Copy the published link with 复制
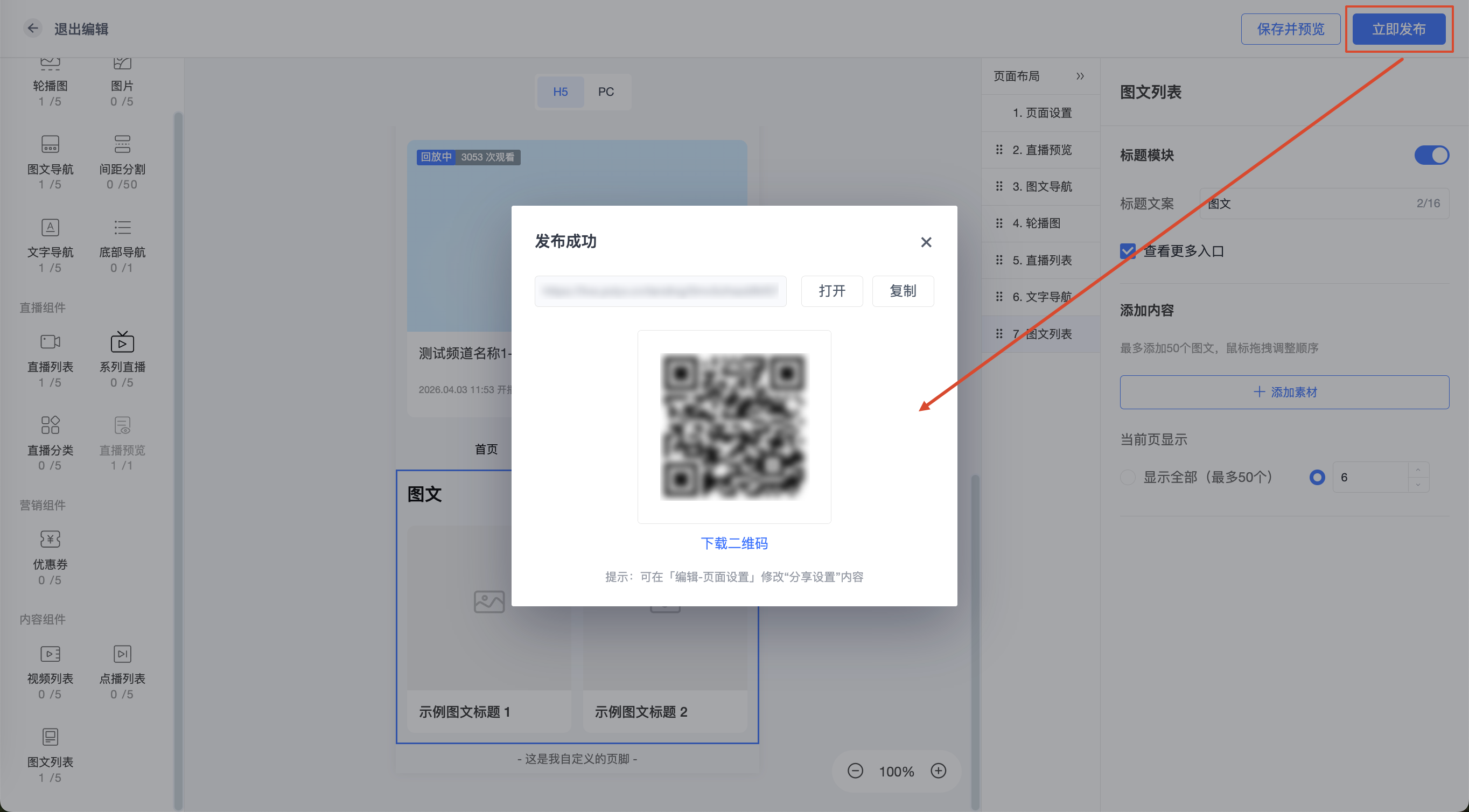The width and height of the screenshot is (1469, 812). (x=903, y=291)
